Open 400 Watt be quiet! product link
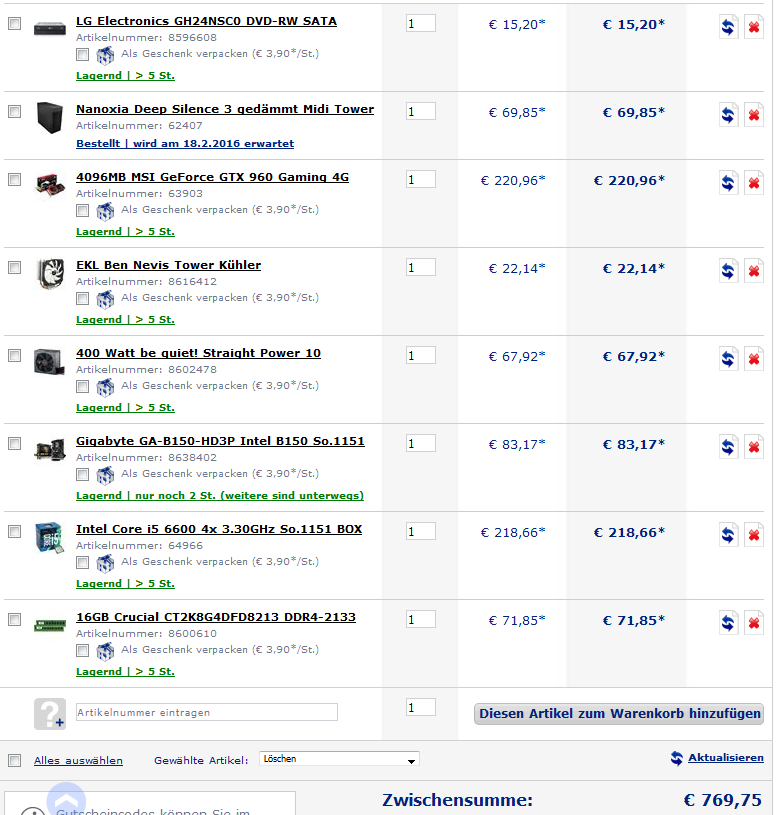Viewport: 778px width, 815px height. [x=199, y=353]
